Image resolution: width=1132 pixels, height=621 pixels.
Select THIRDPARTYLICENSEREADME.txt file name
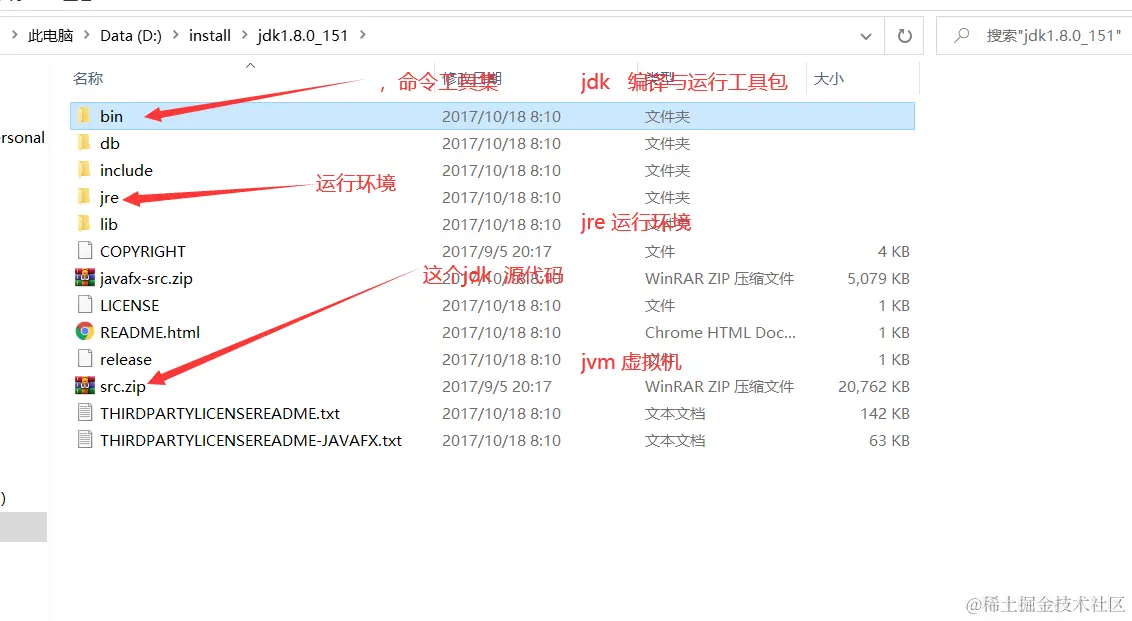pos(219,414)
